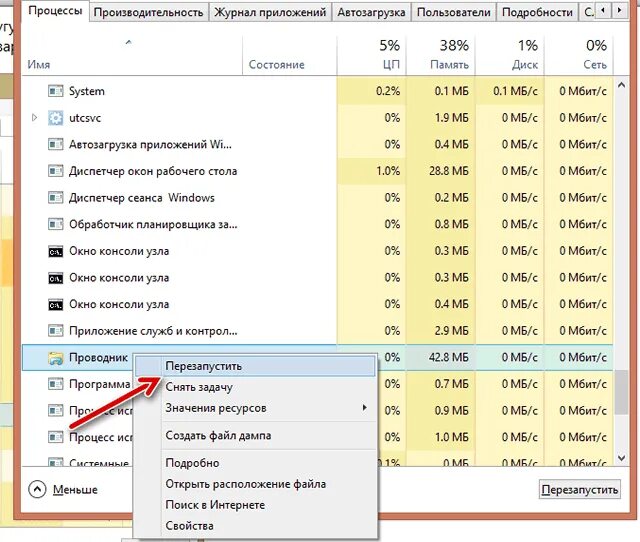Click the 1.9 МБ memory value of utcsvc
This screenshot has height=542, width=640.
tap(451, 118)
